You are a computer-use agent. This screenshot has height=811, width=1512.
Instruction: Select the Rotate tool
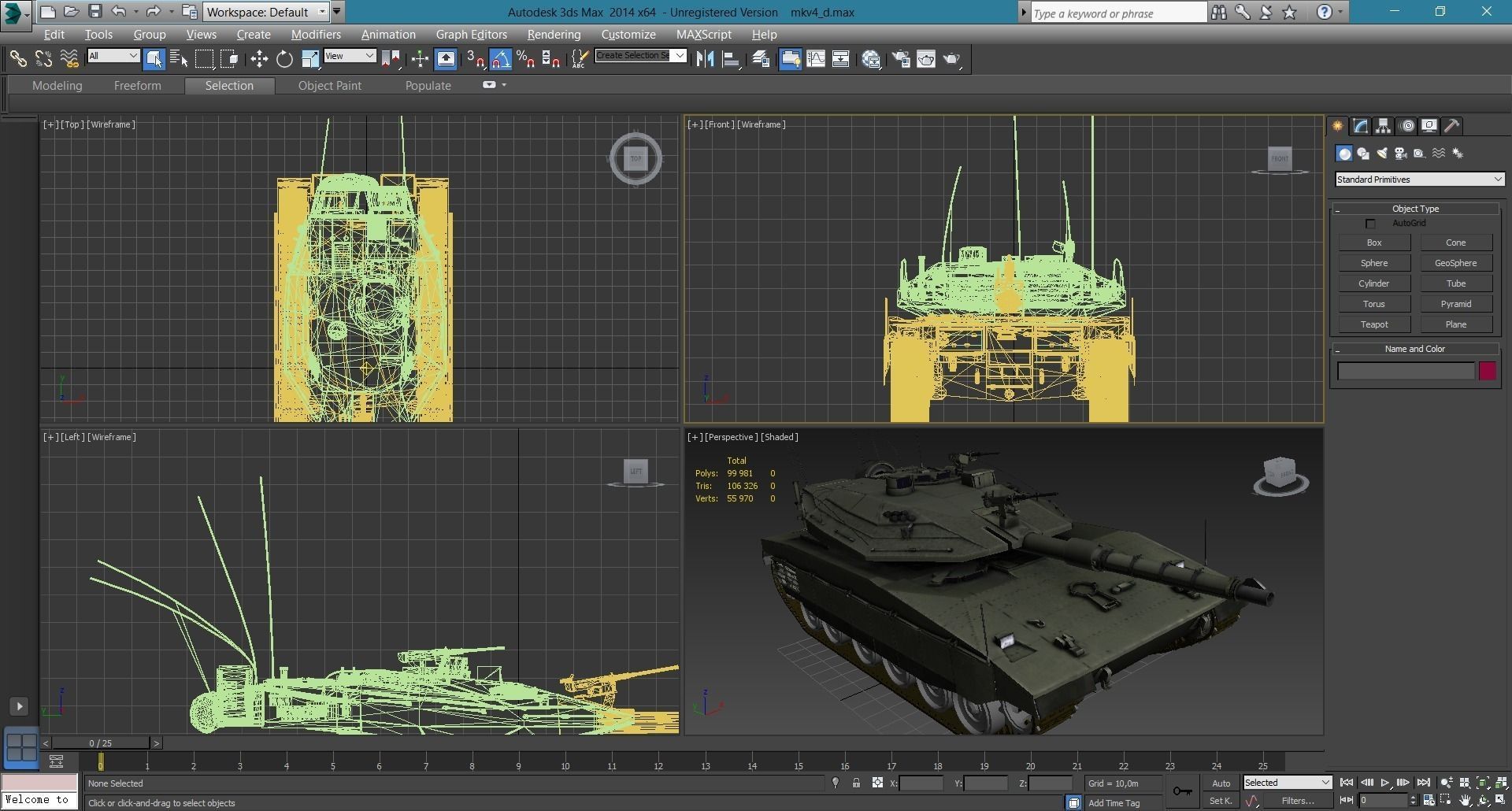click(284, 59)
